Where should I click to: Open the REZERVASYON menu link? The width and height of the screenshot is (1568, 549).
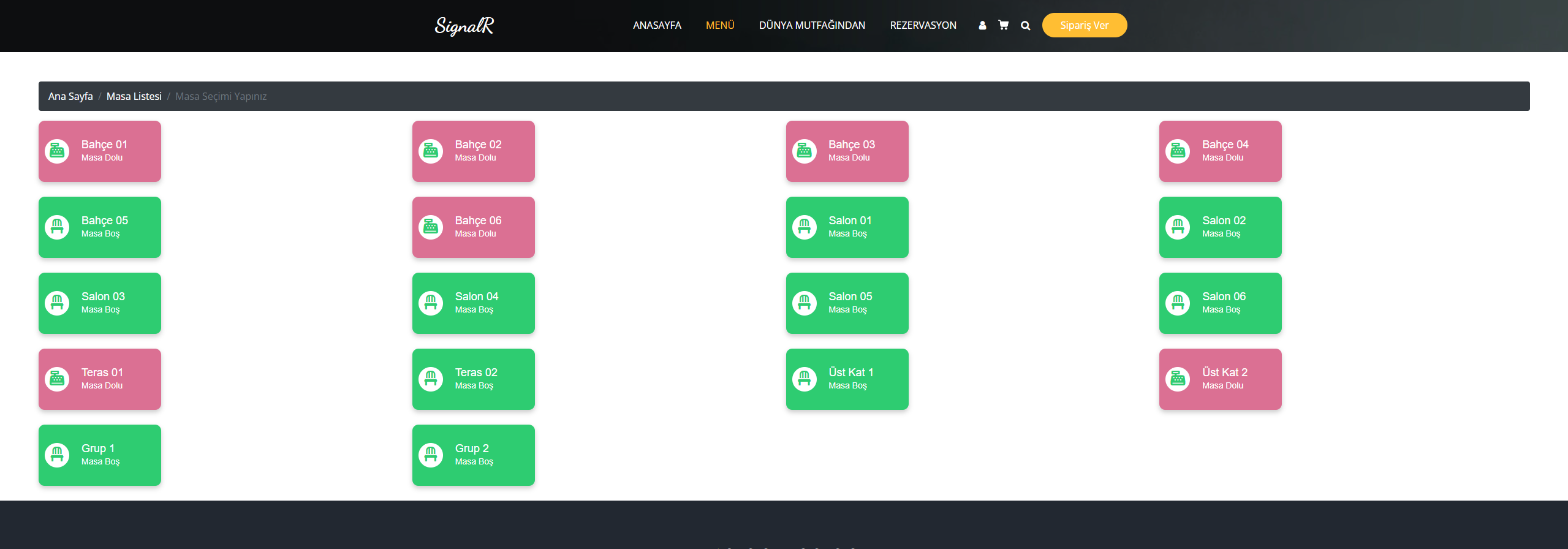coord(923,25)
